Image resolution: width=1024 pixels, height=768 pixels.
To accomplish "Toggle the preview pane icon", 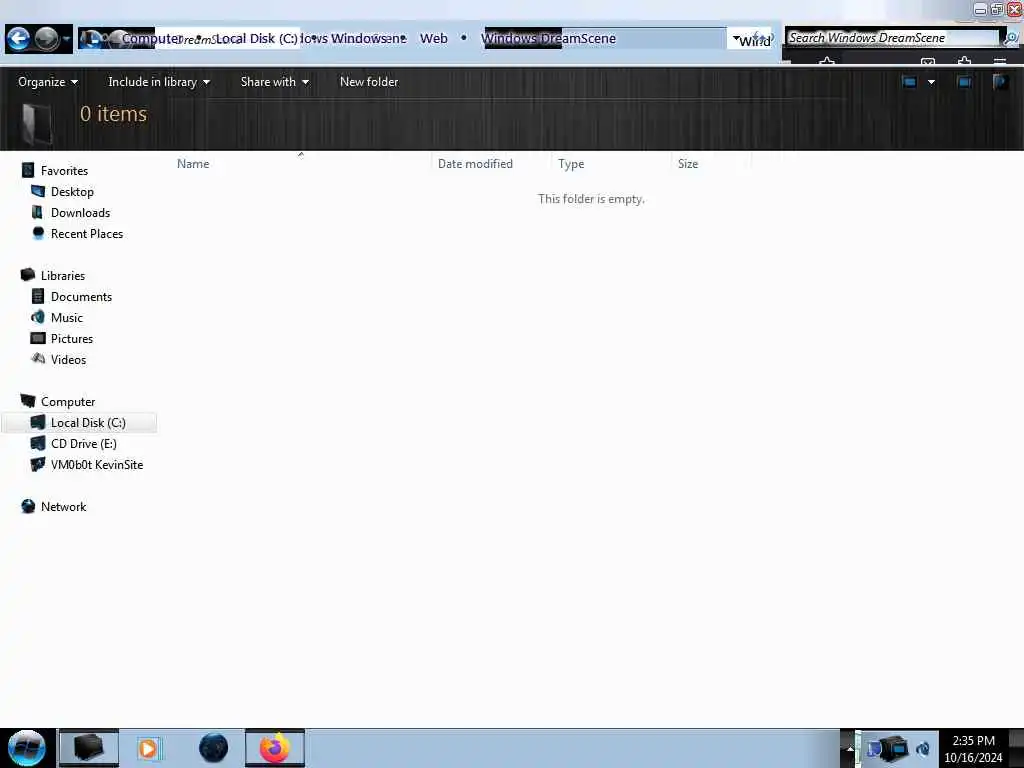I will point(965,82).
